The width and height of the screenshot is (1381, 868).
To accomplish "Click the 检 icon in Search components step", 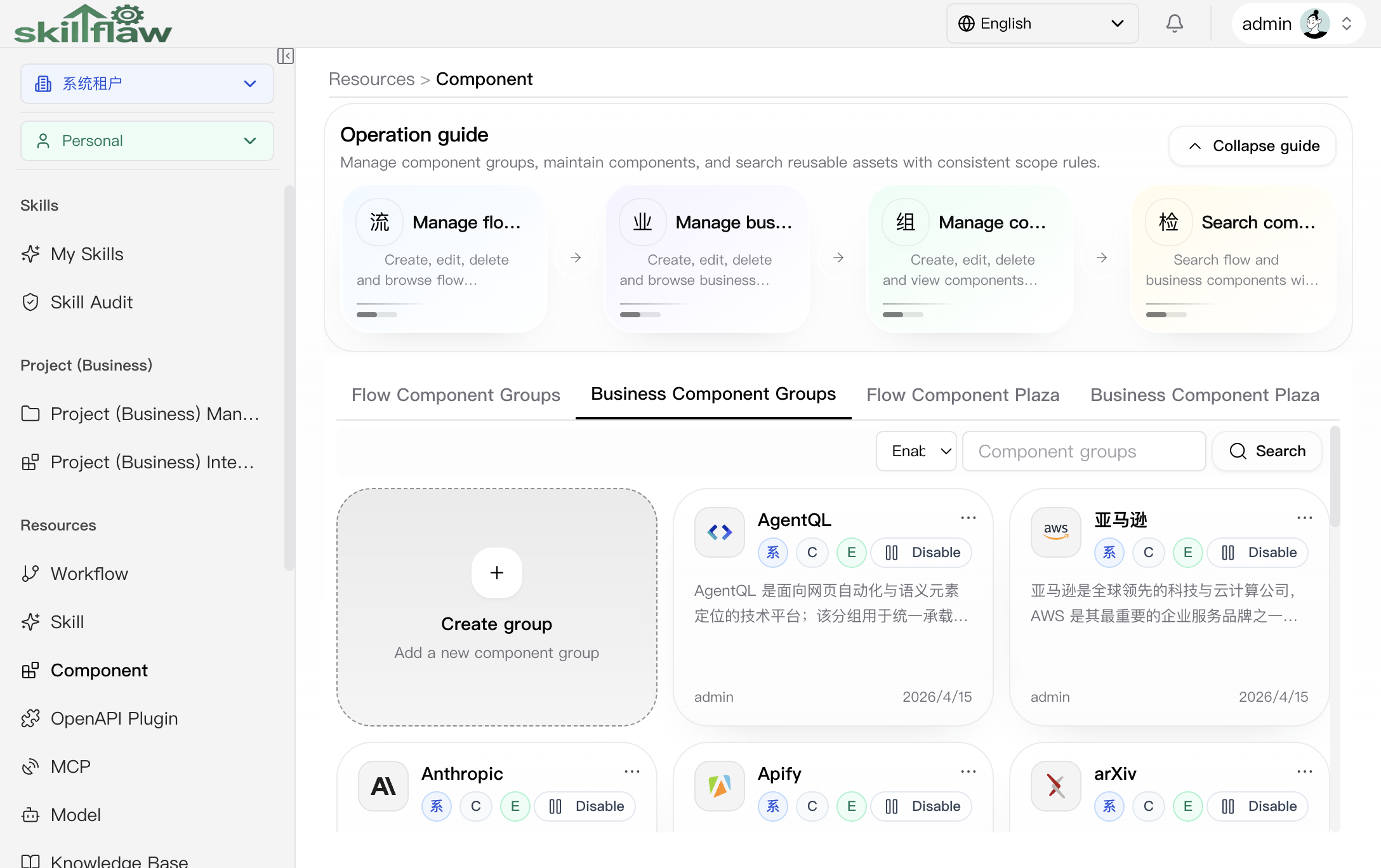I will click(1169, 222).
